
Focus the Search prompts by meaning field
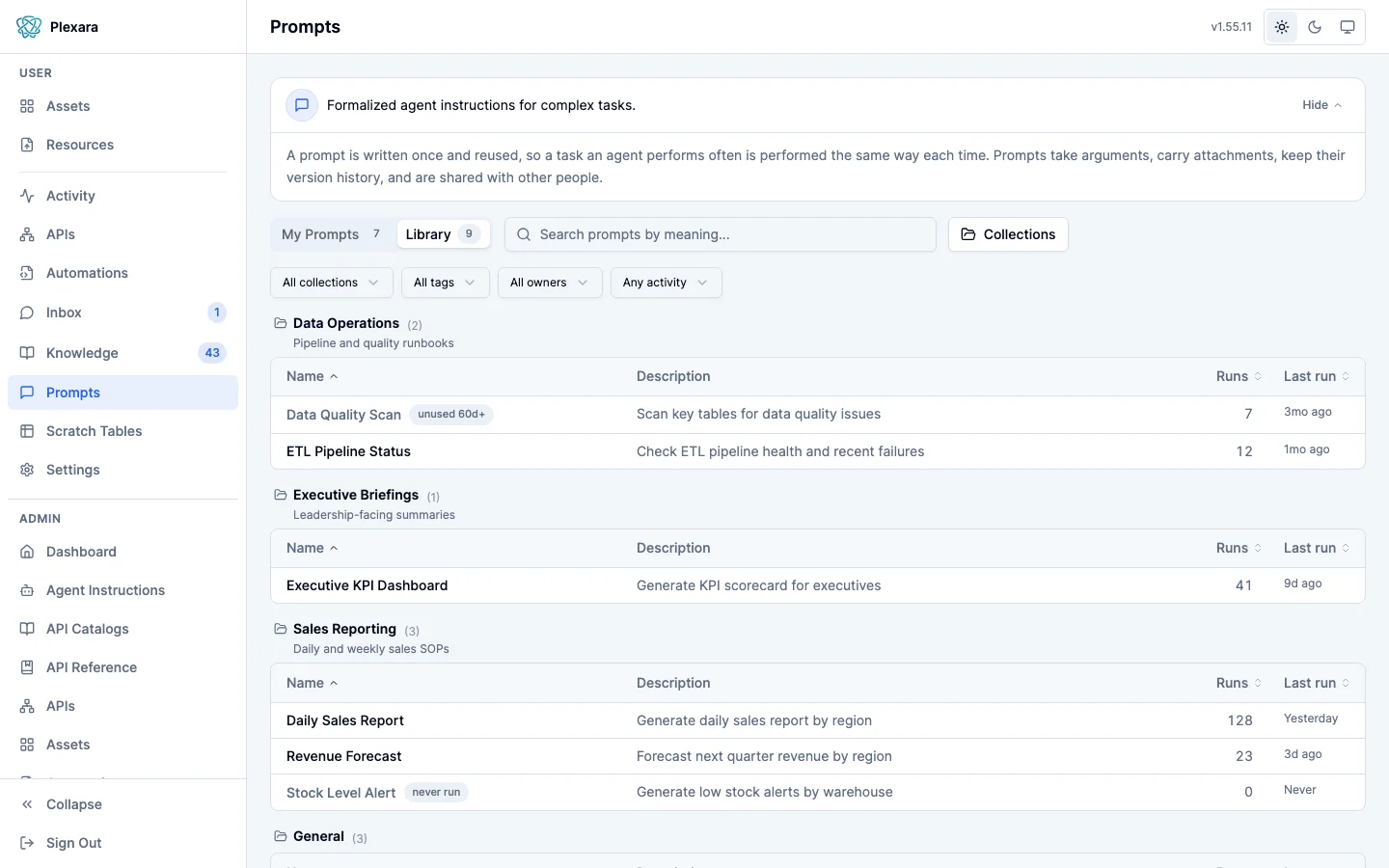coord(721,234)
